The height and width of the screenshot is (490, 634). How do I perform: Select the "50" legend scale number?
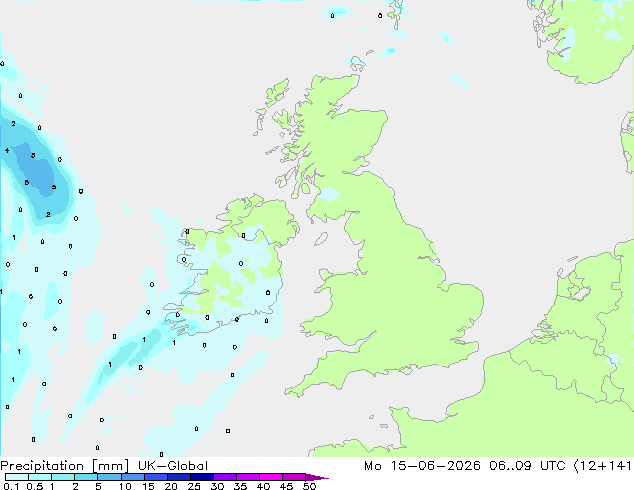coord(309,486)
